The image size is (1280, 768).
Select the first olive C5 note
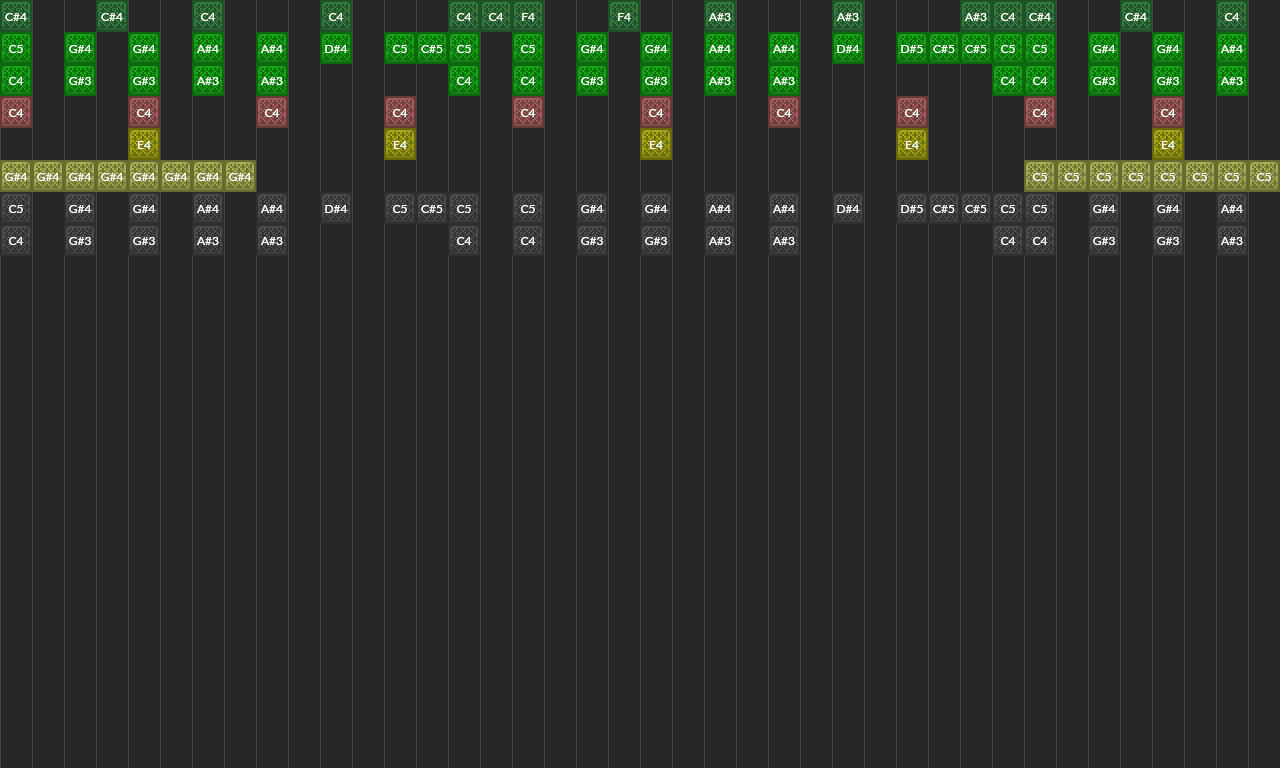pos(1040,176)
